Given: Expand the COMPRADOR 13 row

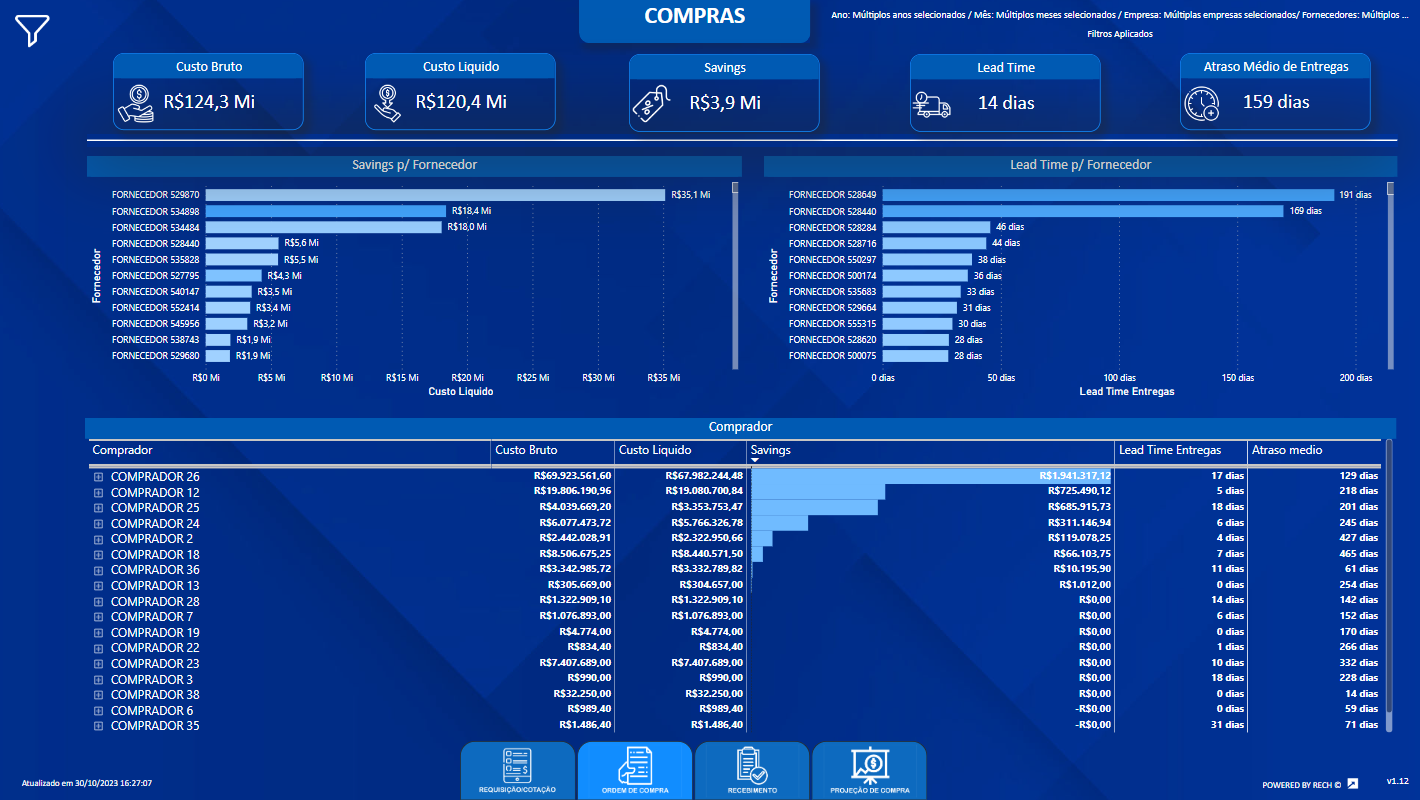Looking at the screenshot, I should click(99, 586).
